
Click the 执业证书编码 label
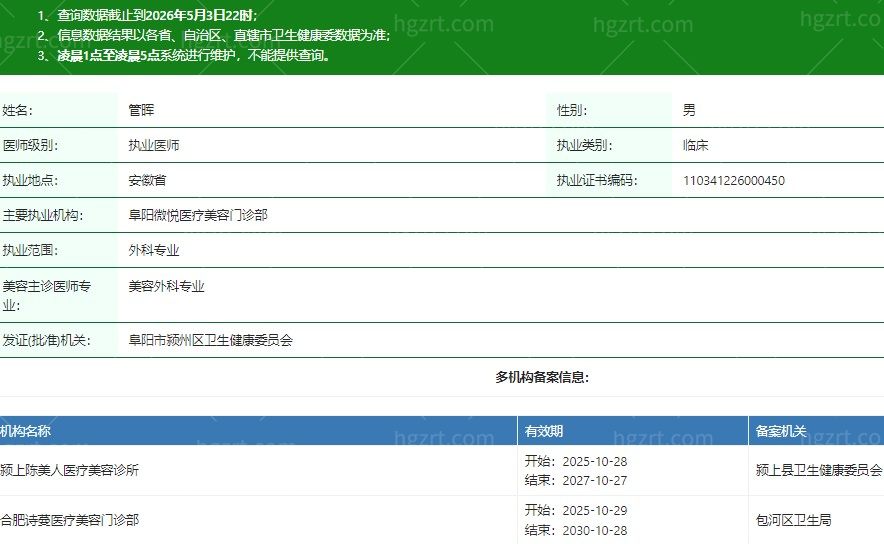pos(597,180)
